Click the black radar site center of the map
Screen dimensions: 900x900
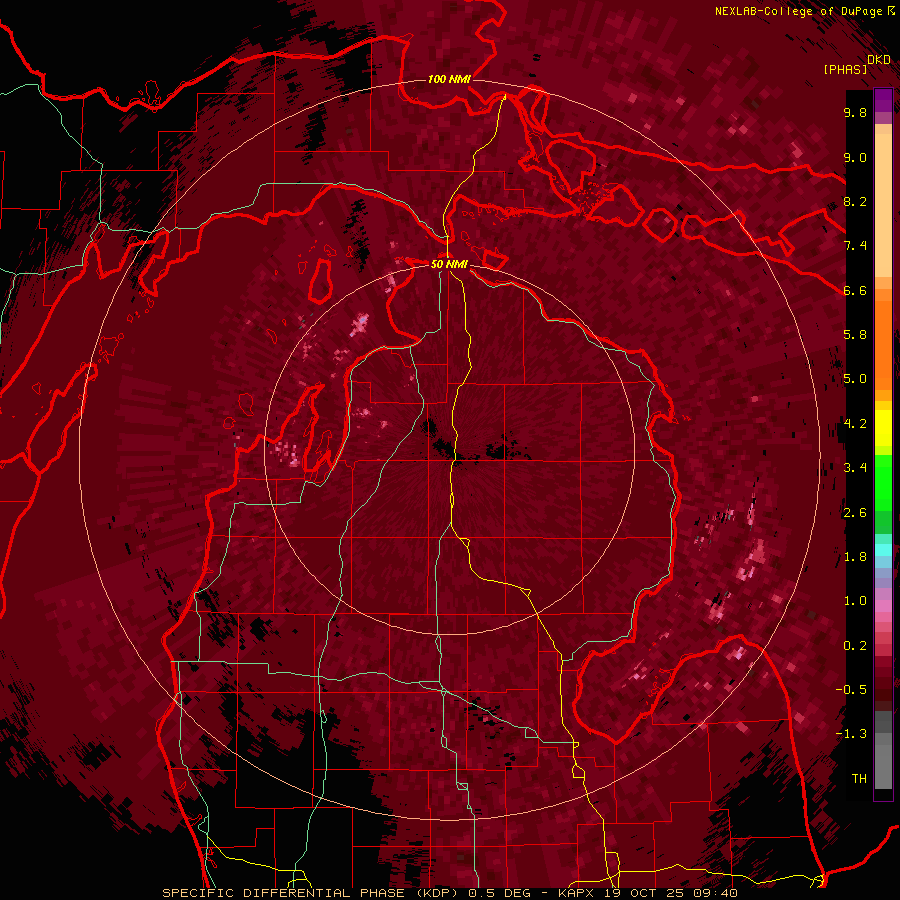tap(449, 449)
